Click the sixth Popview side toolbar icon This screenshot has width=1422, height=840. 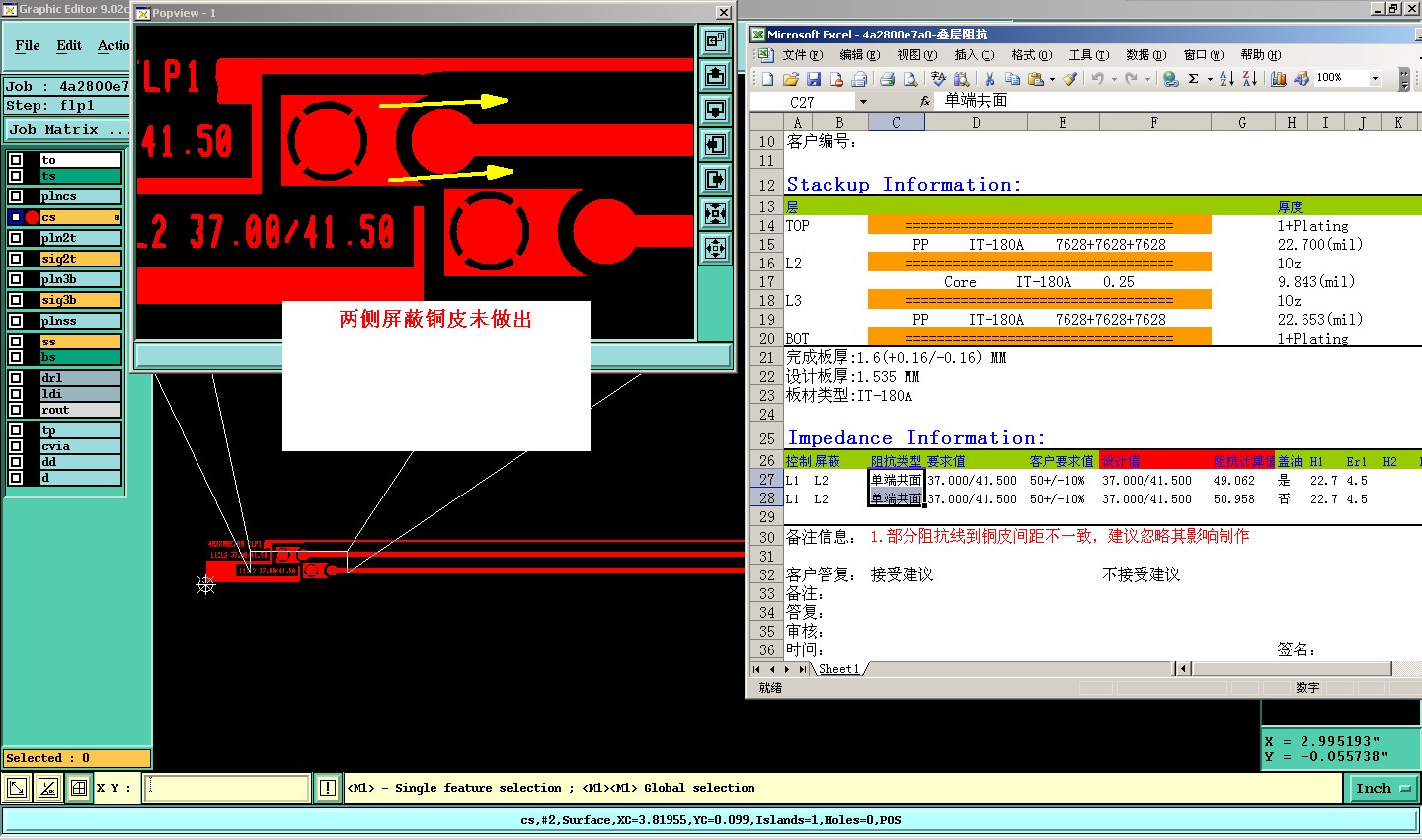point(715,214)
